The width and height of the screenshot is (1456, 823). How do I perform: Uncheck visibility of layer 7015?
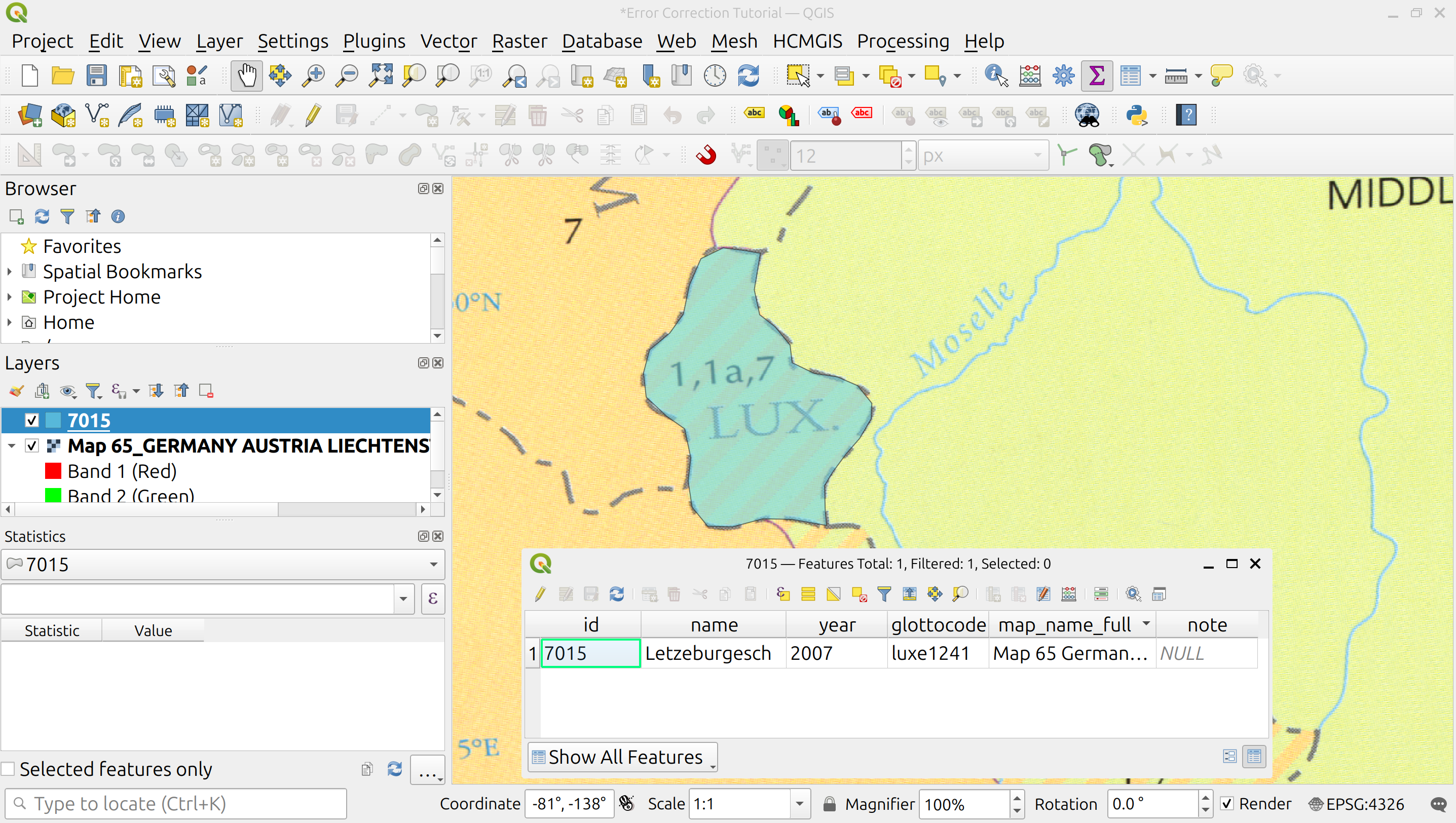[x=32, y=420]
